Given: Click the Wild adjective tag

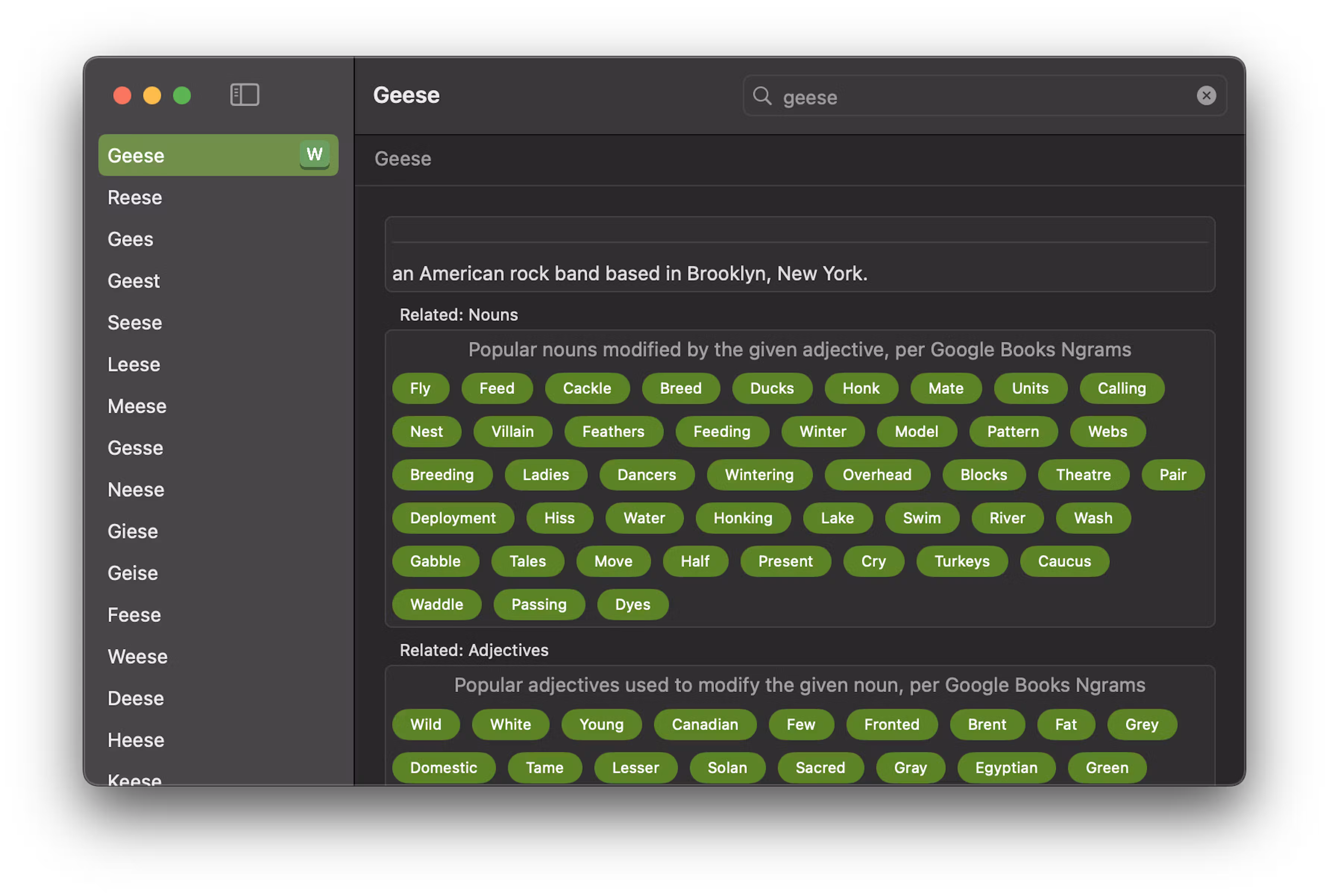Looking at the screenshot, I should pyautogui.click(x=425, y=725).
